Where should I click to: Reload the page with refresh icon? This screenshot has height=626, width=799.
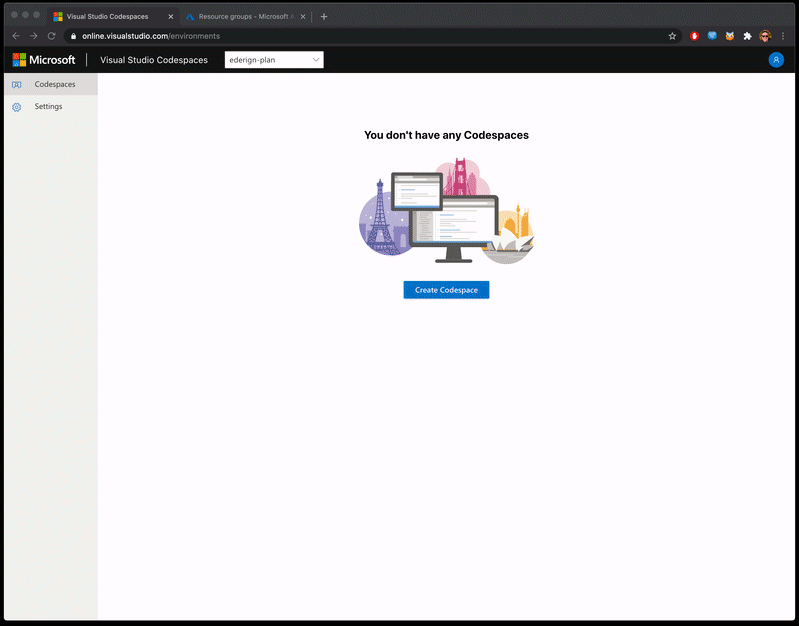click(x=51, y=36)
